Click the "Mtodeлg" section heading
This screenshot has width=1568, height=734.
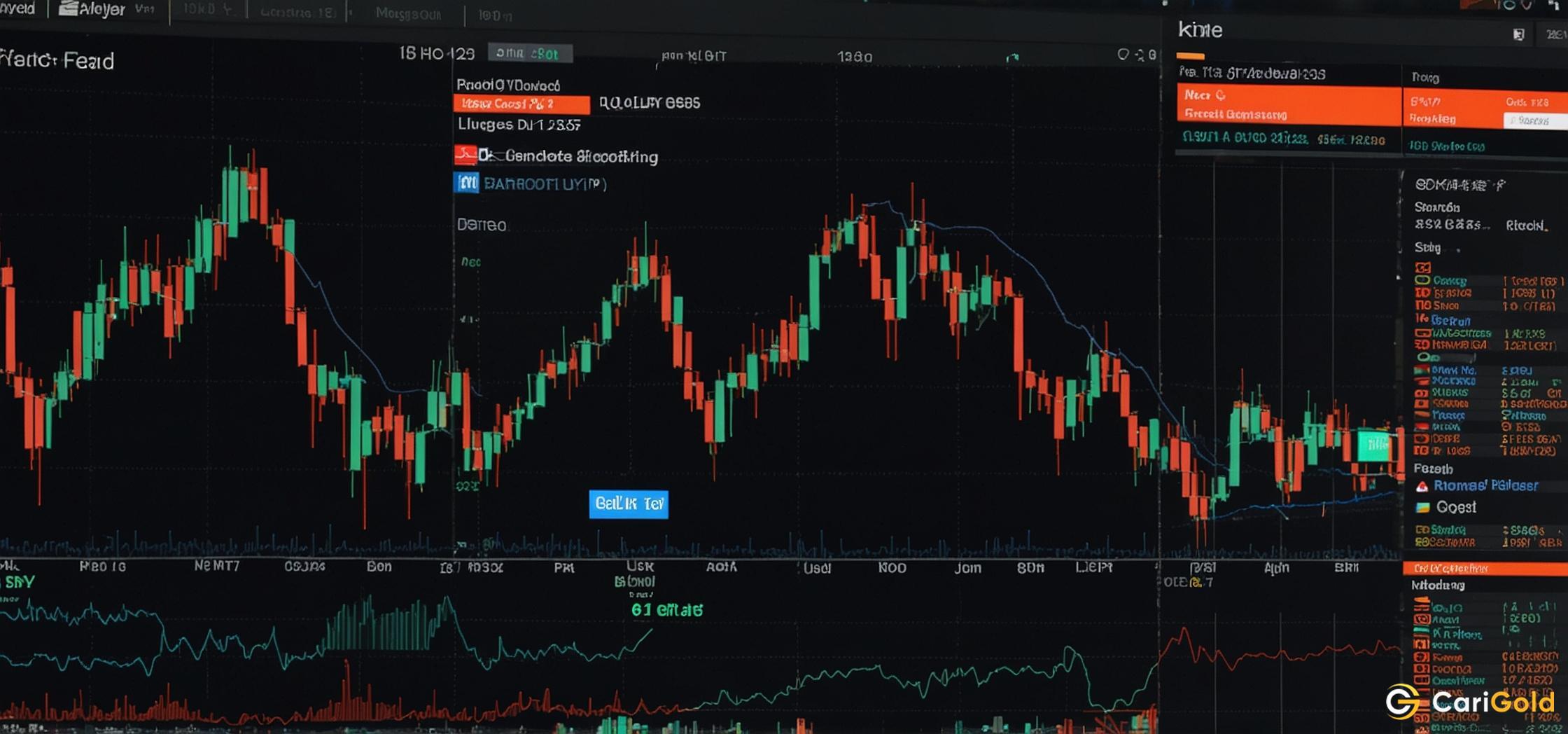1438,585
